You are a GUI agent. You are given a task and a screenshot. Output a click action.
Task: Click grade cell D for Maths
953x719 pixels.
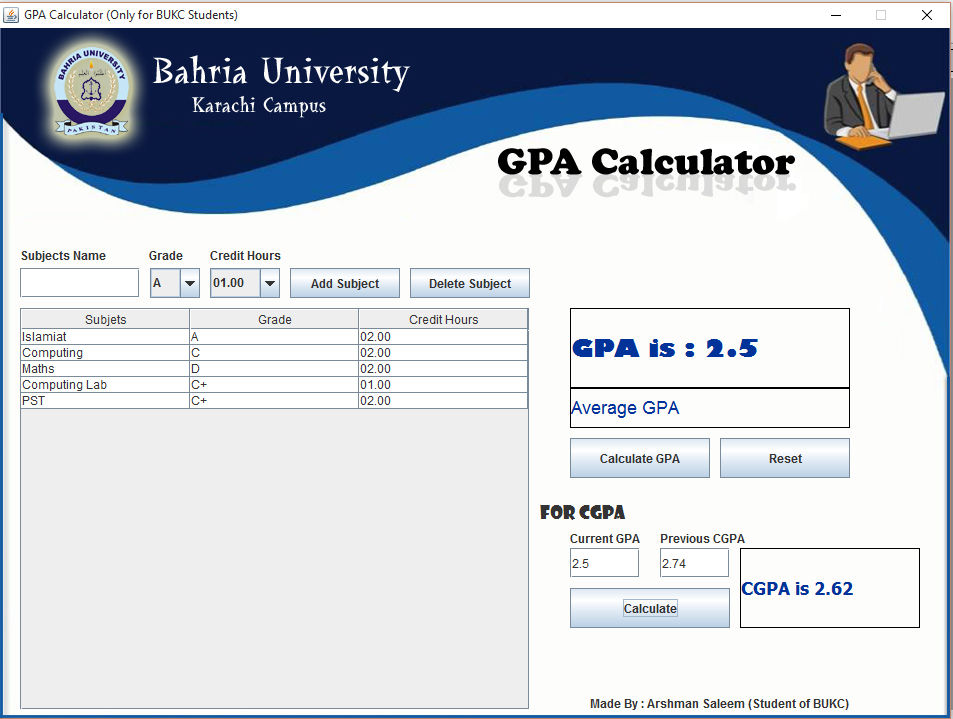pos(274,369)
